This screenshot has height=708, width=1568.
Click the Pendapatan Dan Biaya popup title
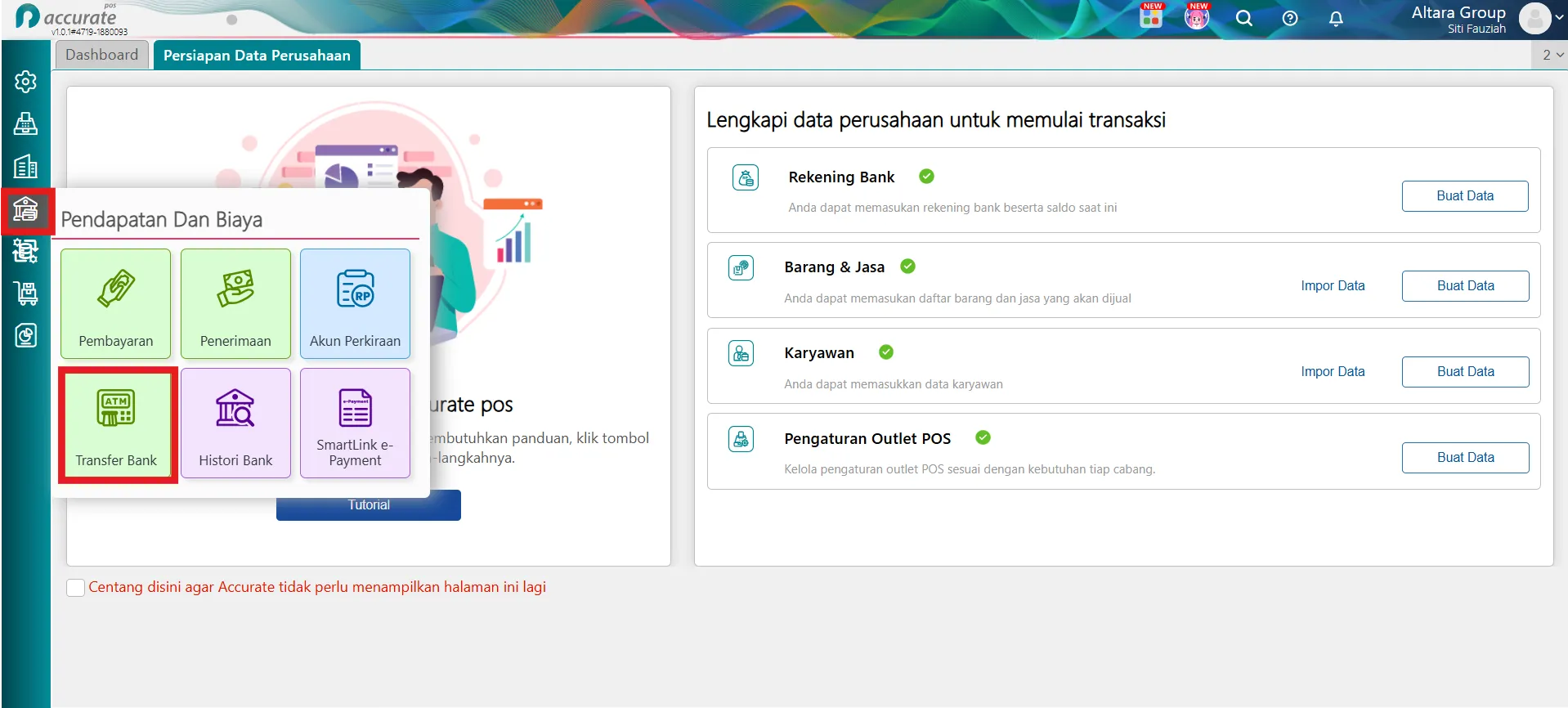pos(162,220)
